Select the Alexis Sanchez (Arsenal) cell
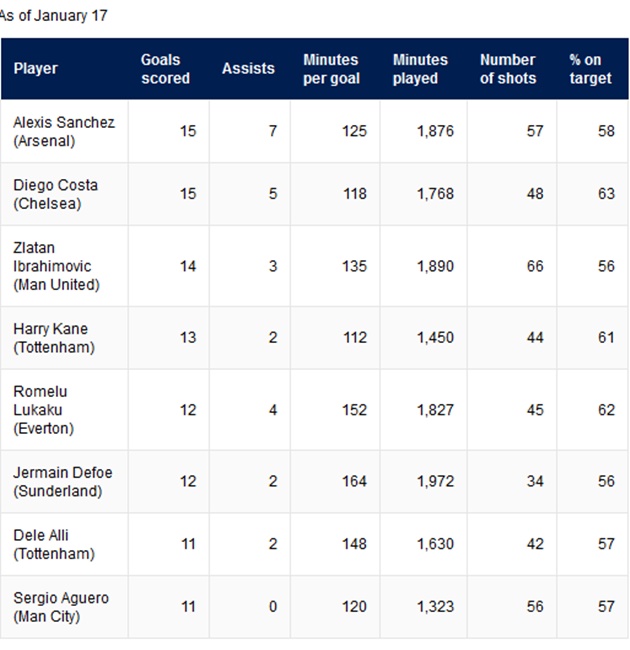Image resolution: width=630 pixels, height=650 pixels. pos(64,131)
